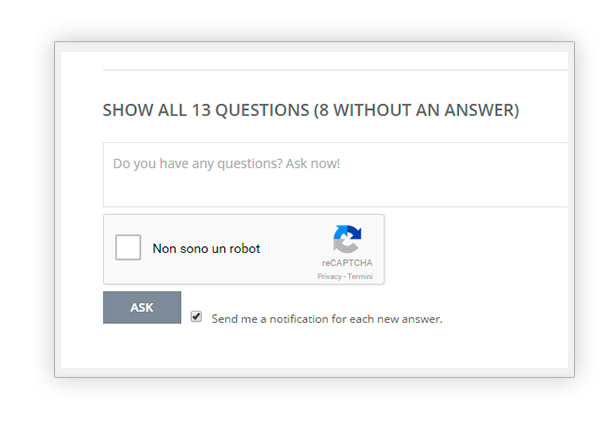
Task: Tick the "Non sono un robot" checkbox
Action: click(x=128, y=248)
